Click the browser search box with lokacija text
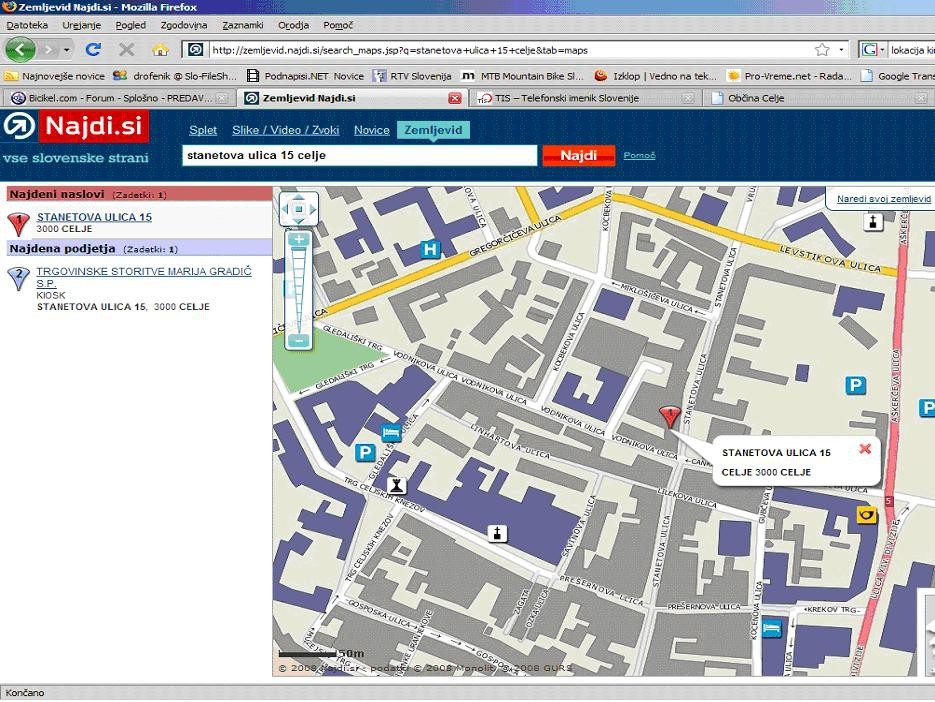Image resolution: width=935 pixels, height=702 pixels. (912, 50)
